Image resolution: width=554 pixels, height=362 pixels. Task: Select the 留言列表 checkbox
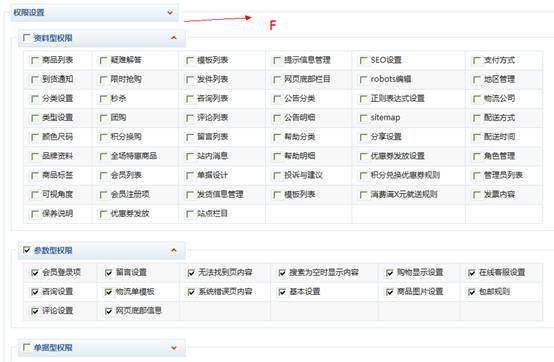[x=190, y=137]
